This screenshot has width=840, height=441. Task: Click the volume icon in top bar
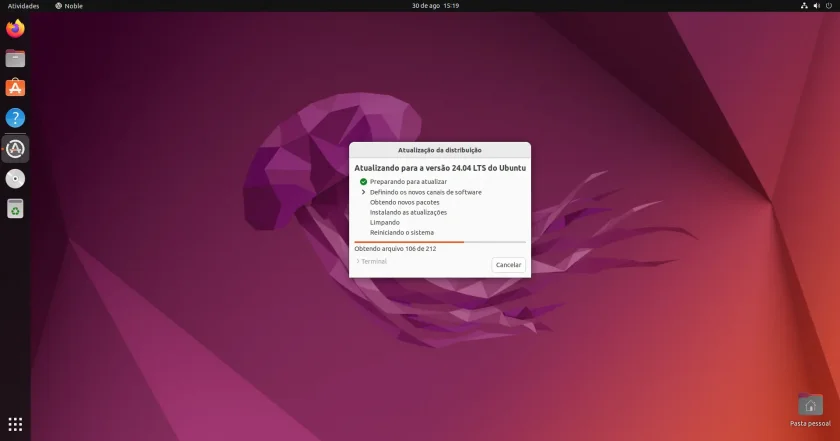point(816,6)
